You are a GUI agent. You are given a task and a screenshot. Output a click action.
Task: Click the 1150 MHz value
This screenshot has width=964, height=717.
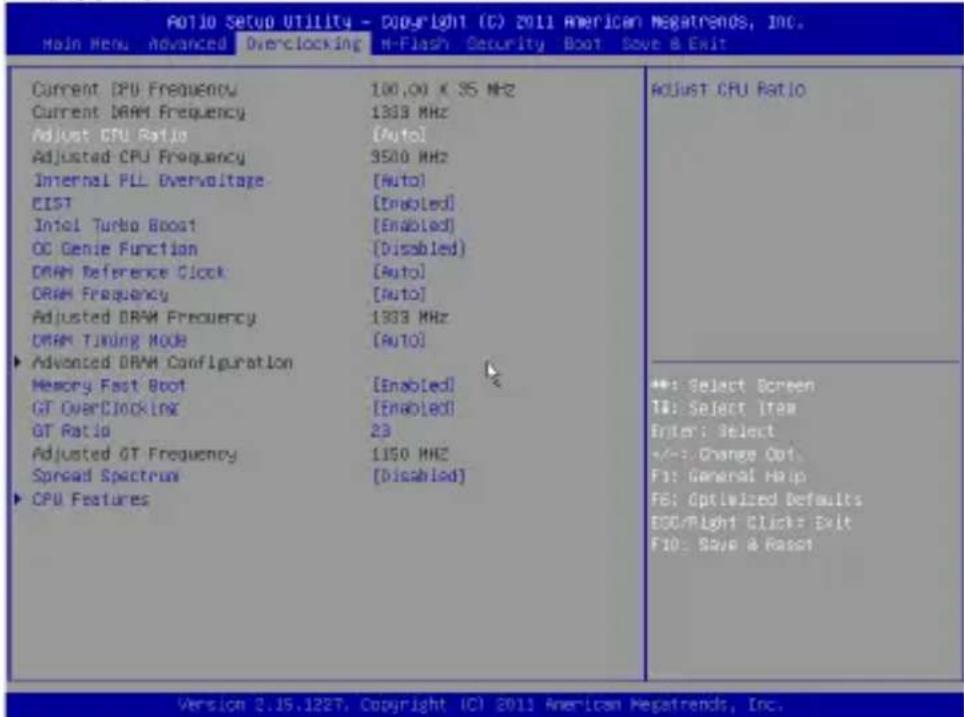(x=409, y=454)
